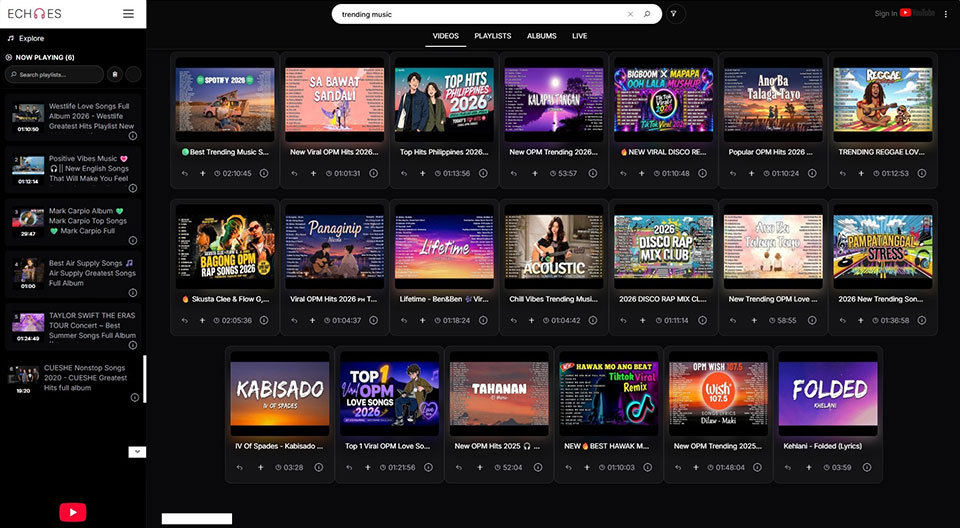Screen dimensions: 960x528
Task: Click the Explore music-note item
Action: [x=26, y=38]
